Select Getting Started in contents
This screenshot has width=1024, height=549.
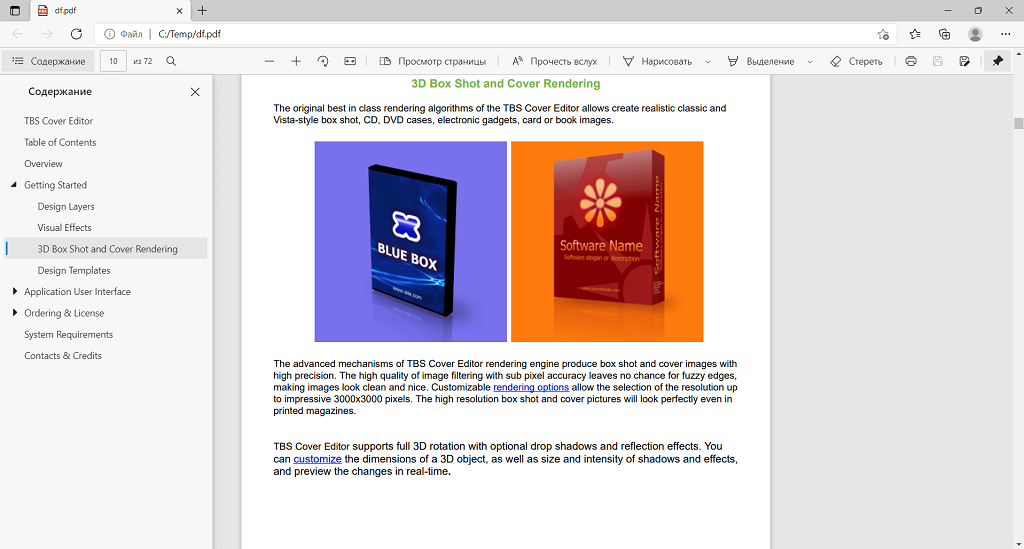click(56, 185)
